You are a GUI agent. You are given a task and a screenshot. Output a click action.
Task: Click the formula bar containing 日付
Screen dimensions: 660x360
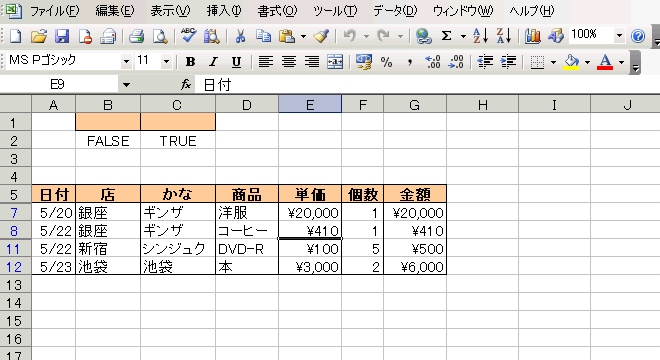pyautogui.click(x=427, y=85)
